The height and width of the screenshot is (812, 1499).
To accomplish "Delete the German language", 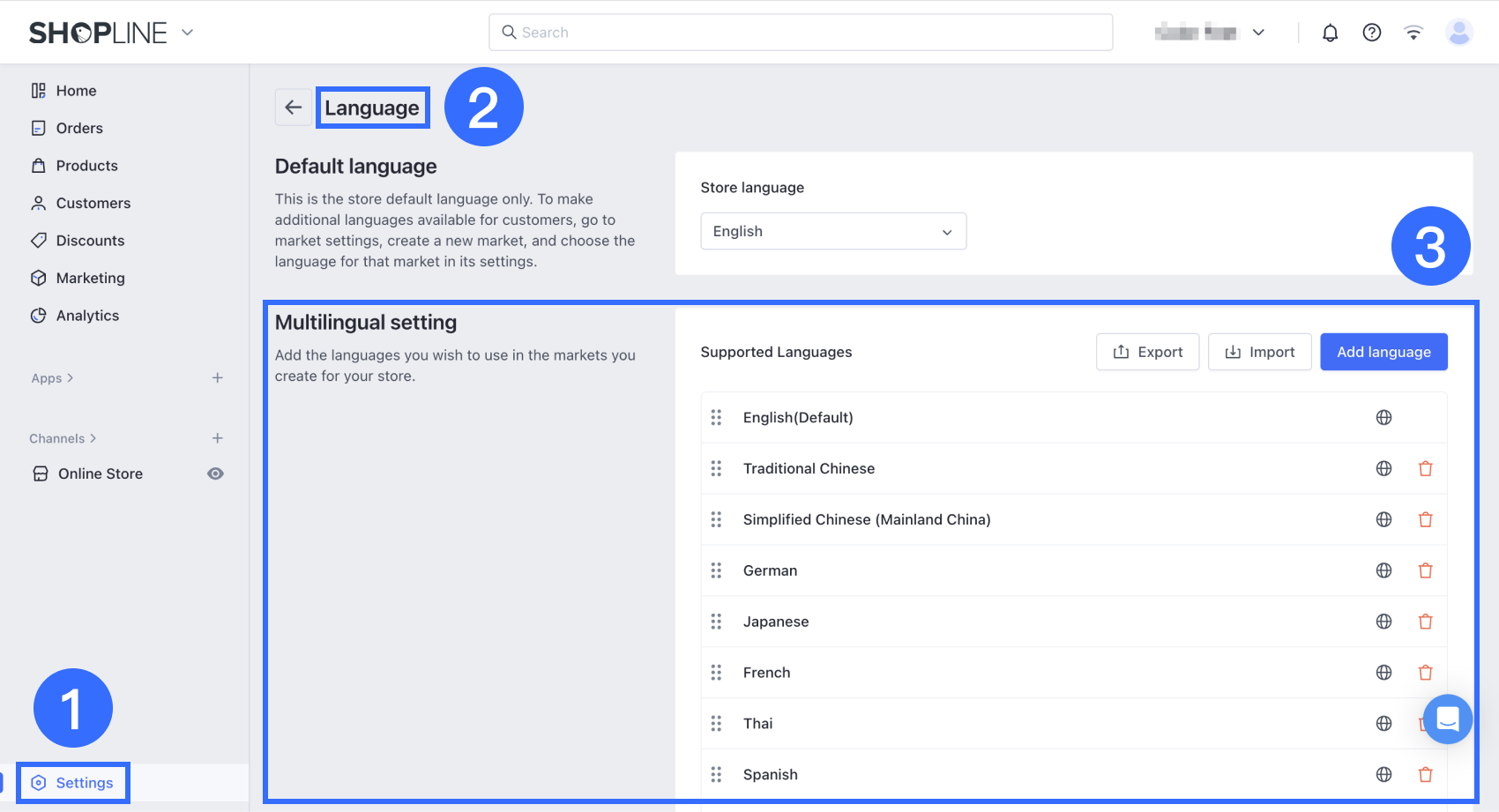I will pos(1426,571).
